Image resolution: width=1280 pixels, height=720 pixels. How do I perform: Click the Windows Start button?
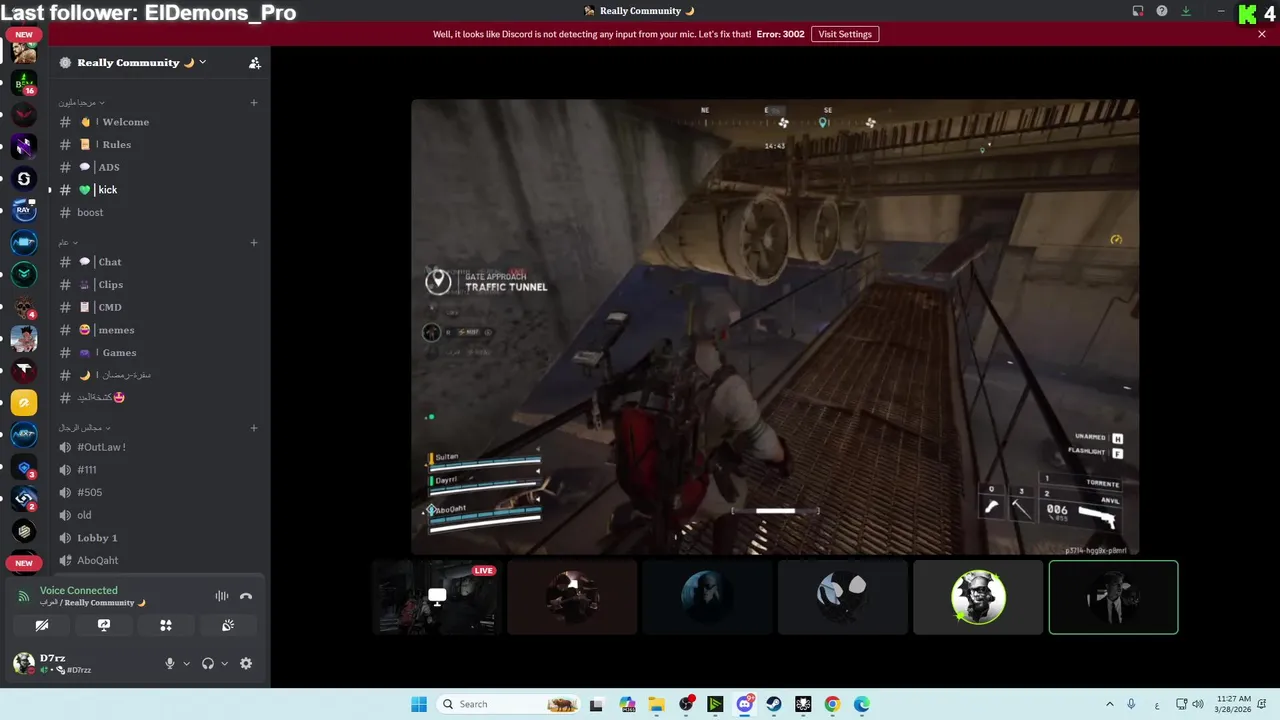(x=419, y=704)
